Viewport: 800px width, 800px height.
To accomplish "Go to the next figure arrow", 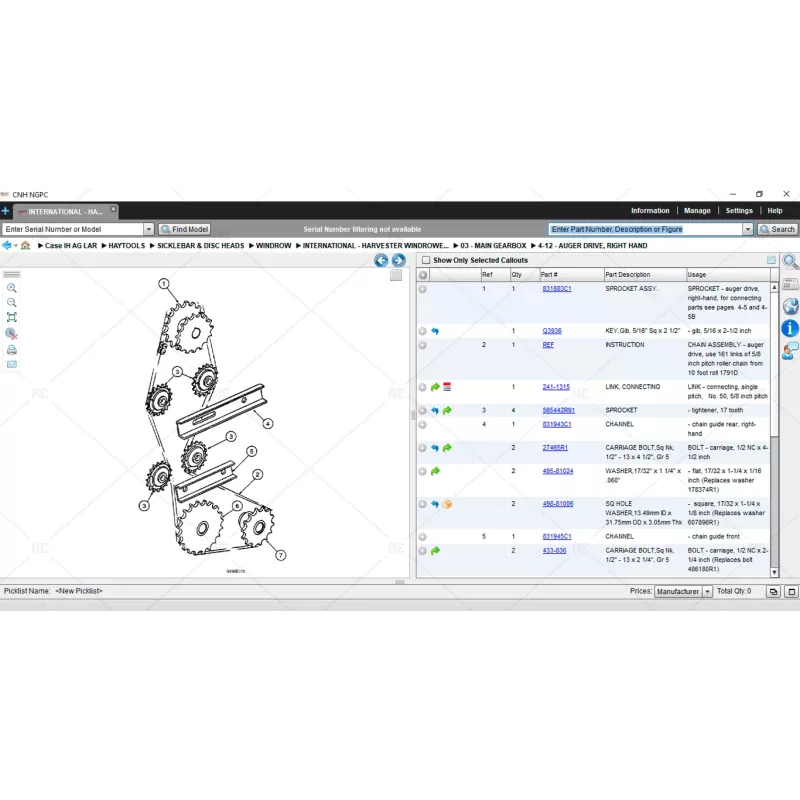I will pyautogui.click(x=398, y=260).
